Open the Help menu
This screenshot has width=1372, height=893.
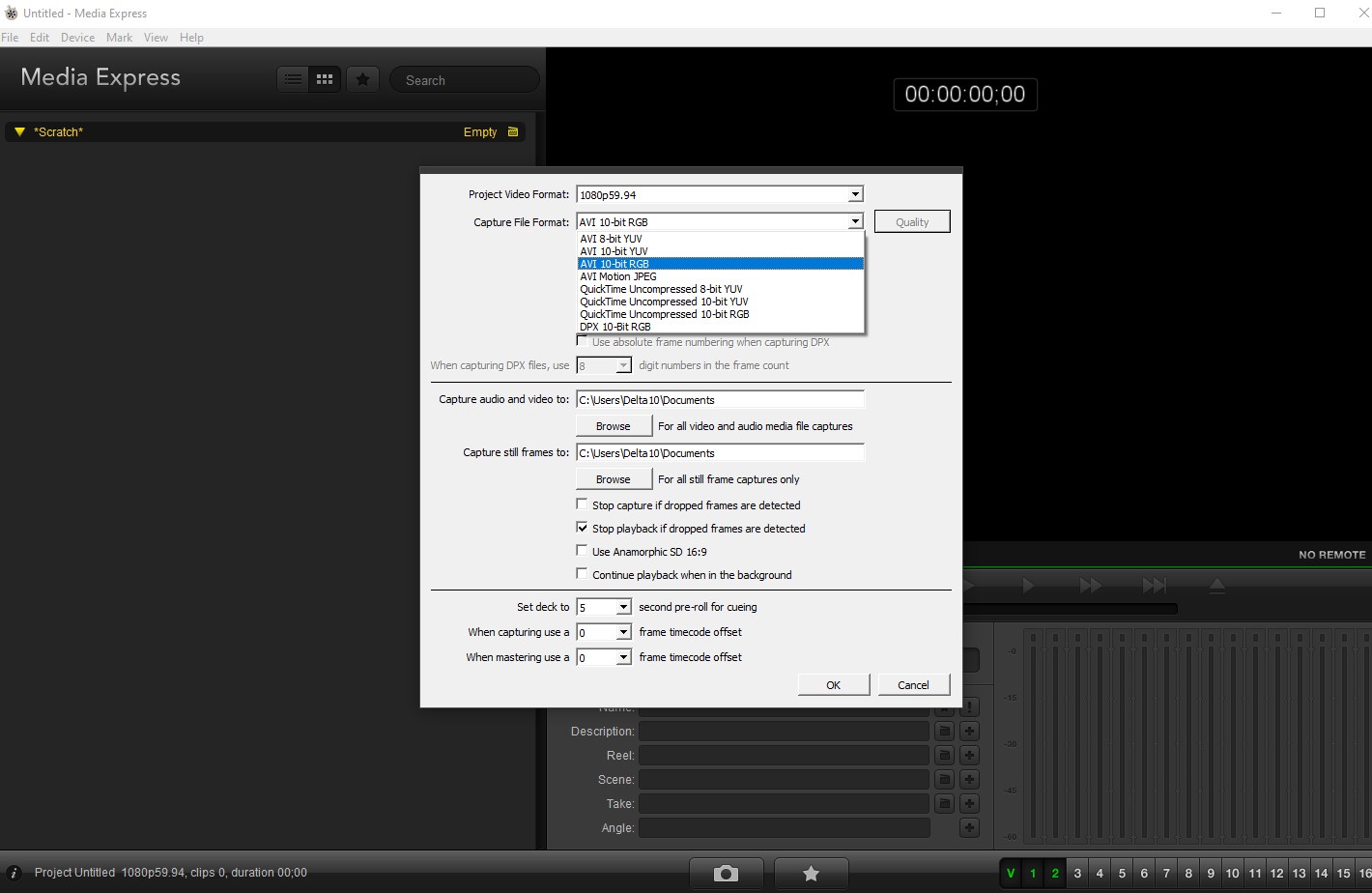pos(191,38)
